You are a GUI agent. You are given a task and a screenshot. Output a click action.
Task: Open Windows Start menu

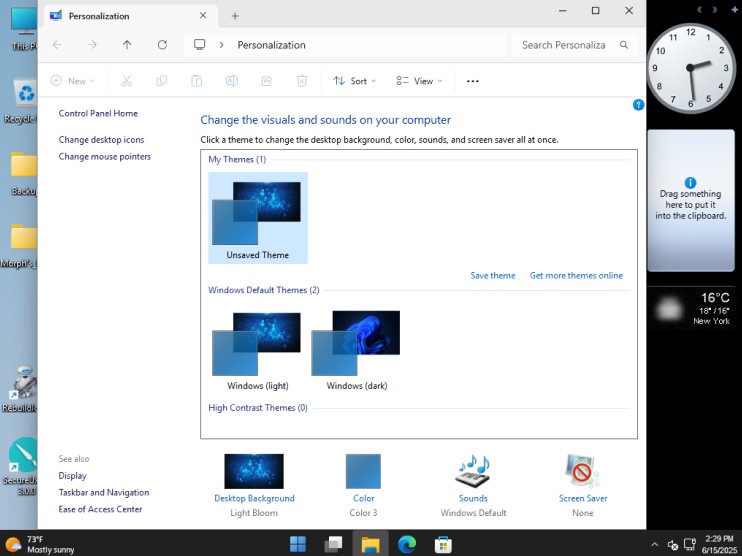click(x=298, y=544)
